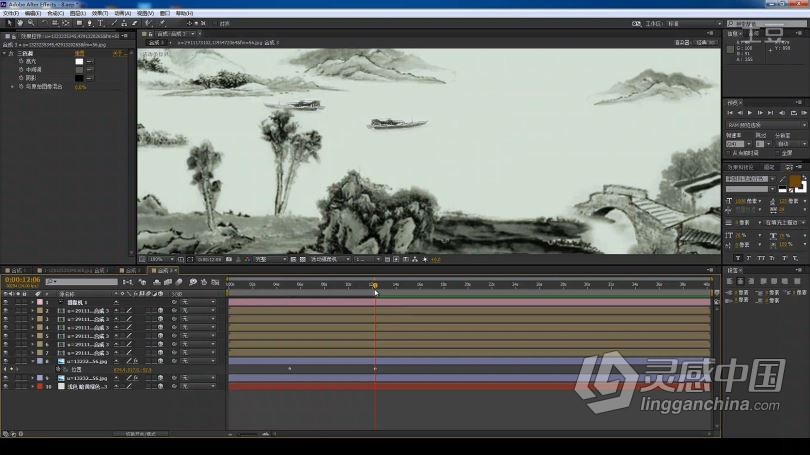Select the Brush tool
Image resolution: width=810 pixels, height=455 pixels.
[114, 23]
